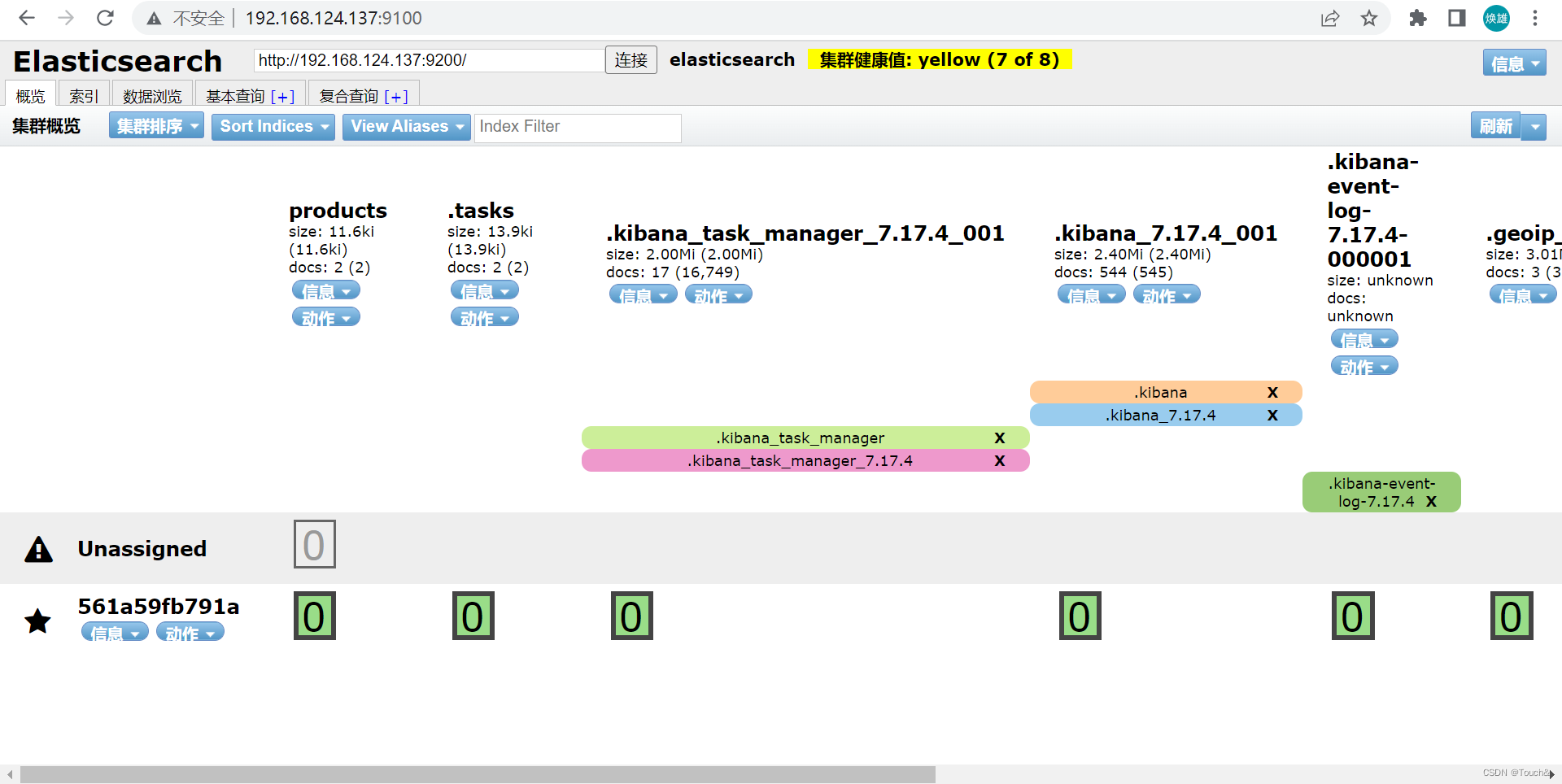The height and width of the screenshot is (784, 1562).
Task: Click the yellow cluster health status label
Action: click(940, 59)
